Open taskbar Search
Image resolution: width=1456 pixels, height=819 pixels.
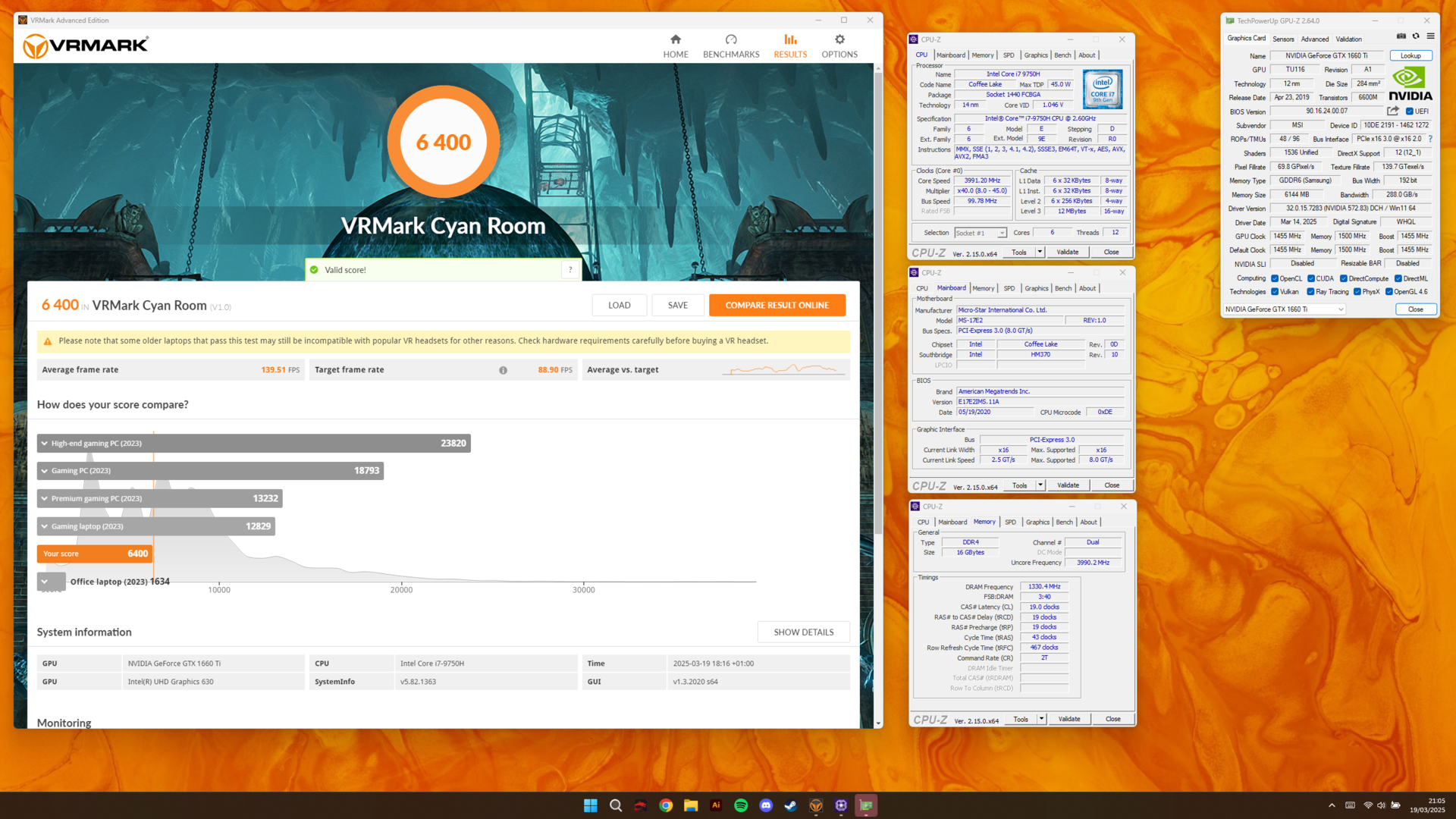pos(616,805)
